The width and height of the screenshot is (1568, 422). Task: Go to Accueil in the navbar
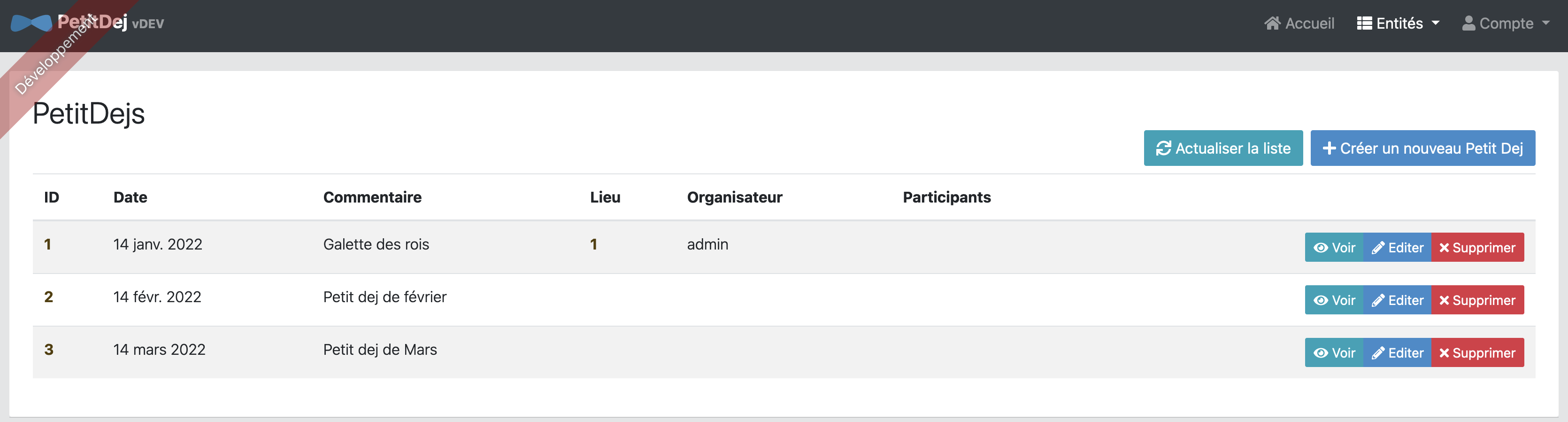[x=1309, y=23]
